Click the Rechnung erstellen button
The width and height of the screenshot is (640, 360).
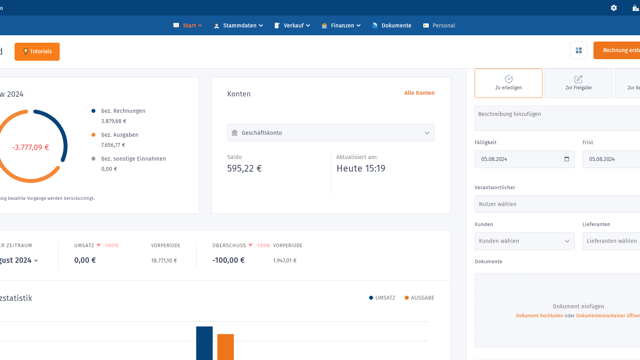pyautogui.click(x=617, y=50)
